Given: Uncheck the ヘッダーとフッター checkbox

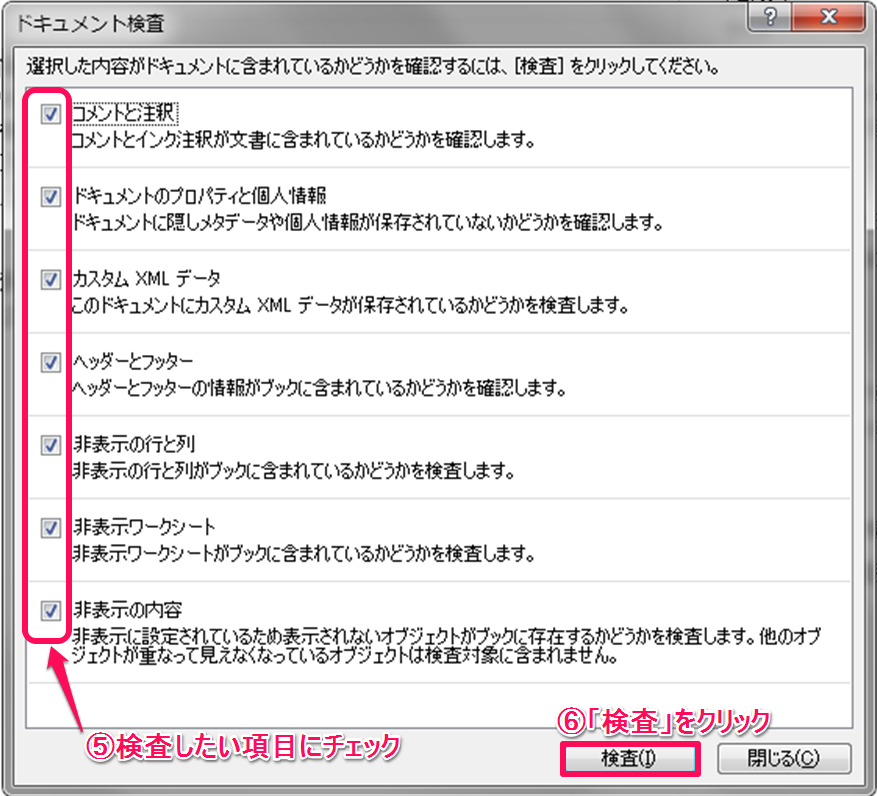Looking at the screenshot, I should tap(50, 363).
